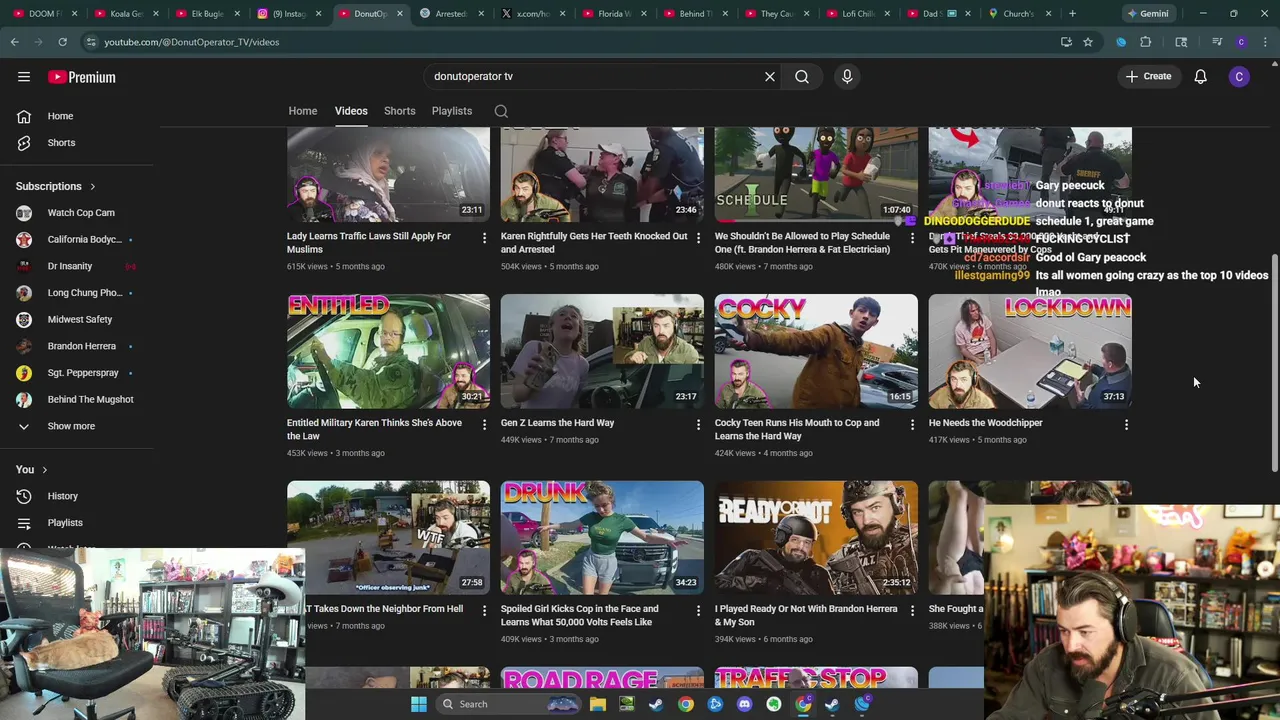Open the Windows Start menu
Image resolution: width=1280 pixels, height=720 pixels.
(x=419, y=704)
